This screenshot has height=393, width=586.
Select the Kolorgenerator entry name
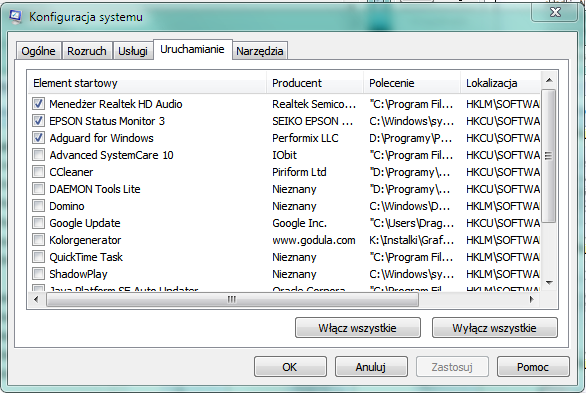pyautogui.click(x=85, y=240)
